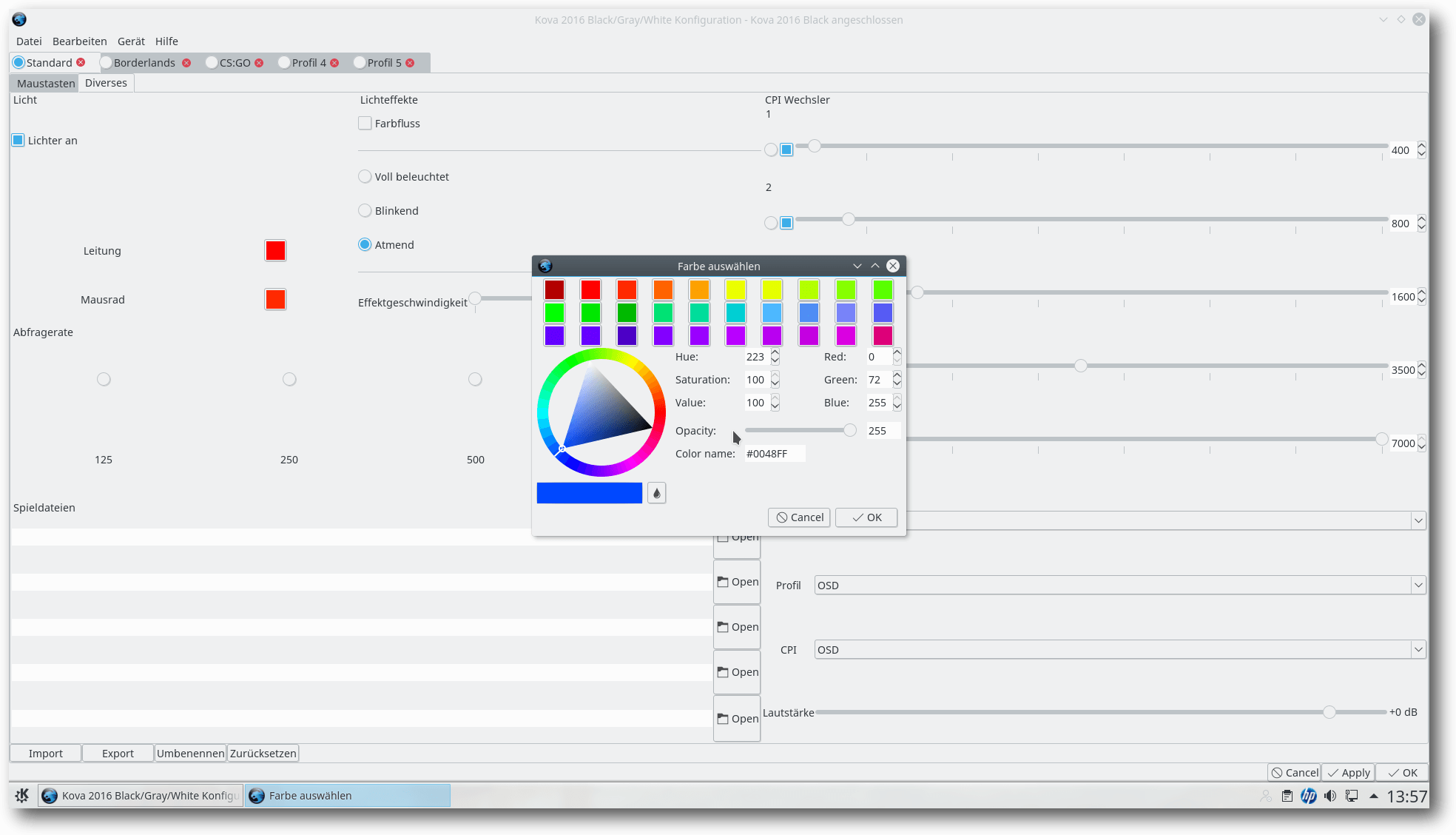Click the HP tray icon
The height and width of the screenshot is (835, 1456).
coord(1309,796)
